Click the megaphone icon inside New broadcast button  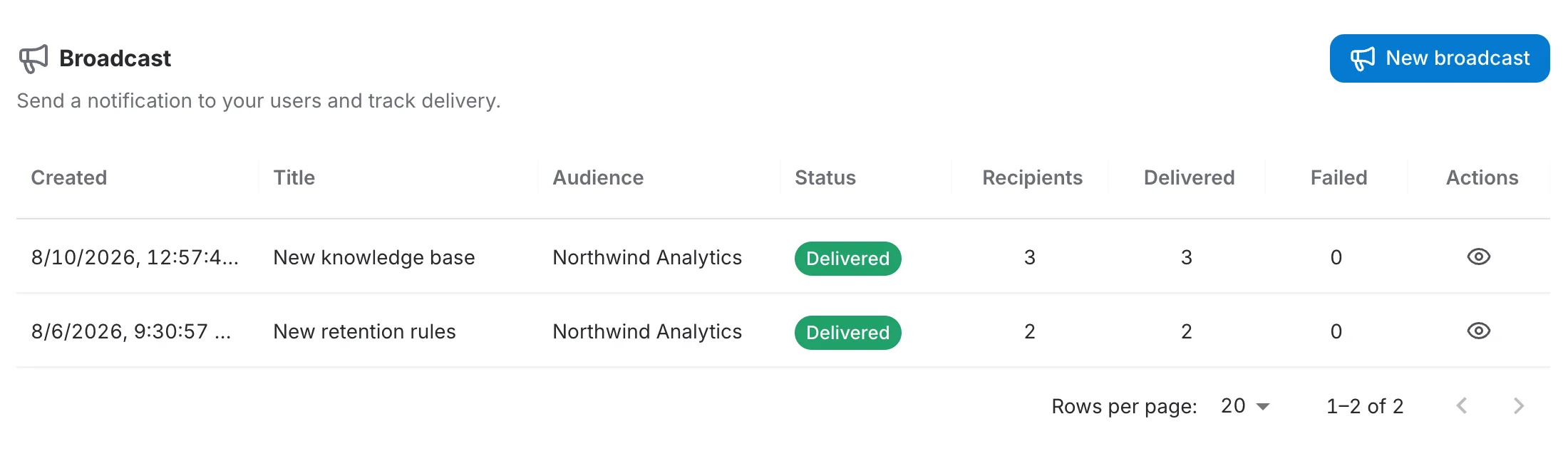1363,58
